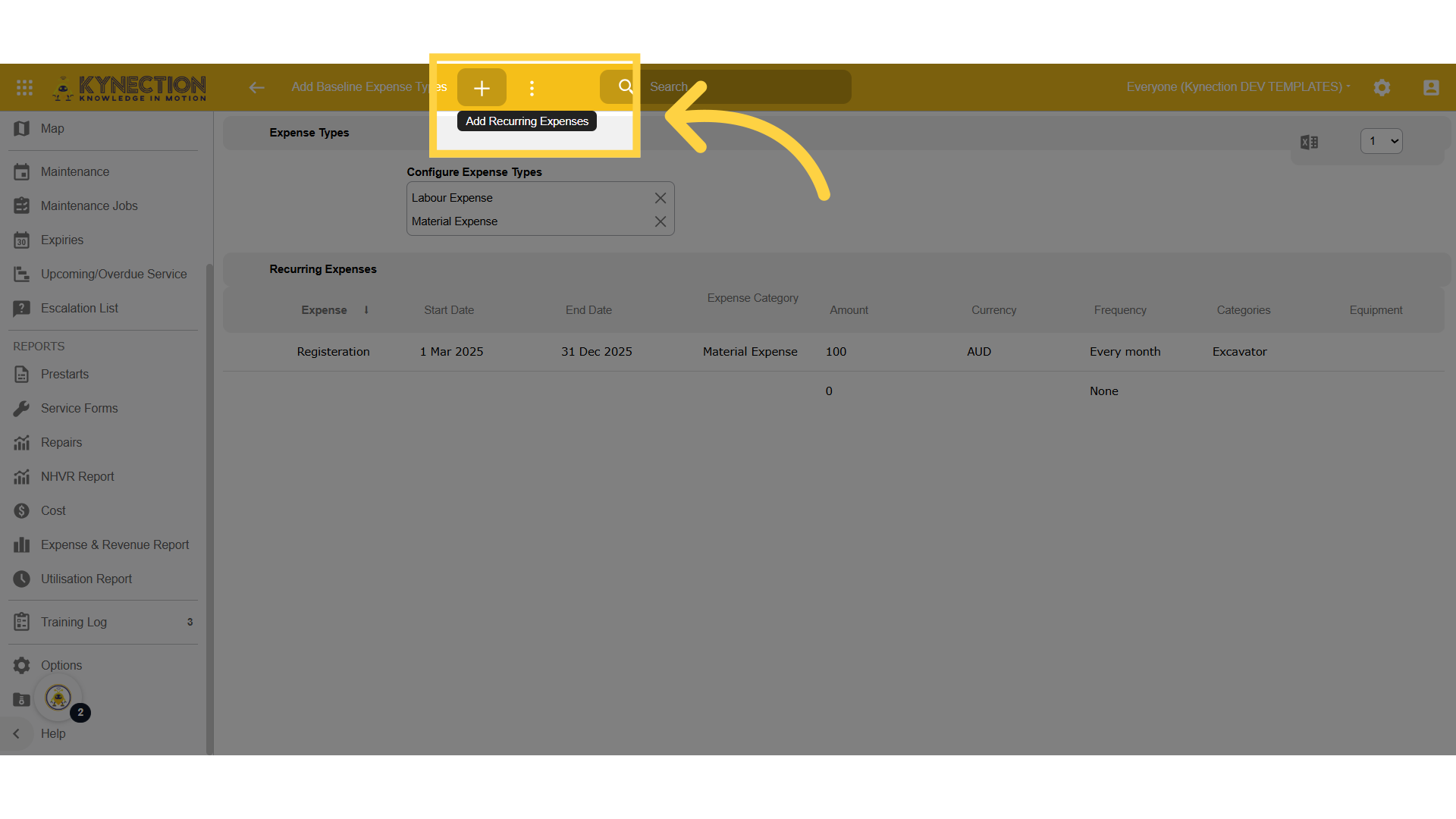Image resolution: width=1456 pixels, height=819 pixels.
Task: Remove Labour Expense type with X
Action: [660, 198]
